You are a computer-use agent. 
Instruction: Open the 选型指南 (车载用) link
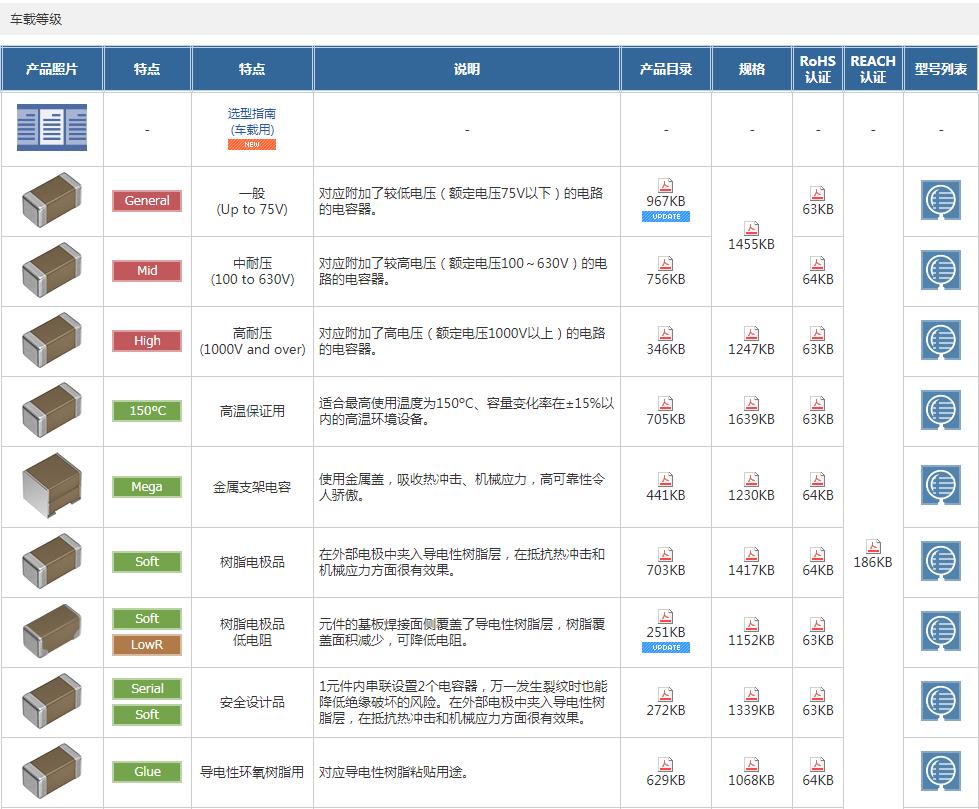click(251, 121)
